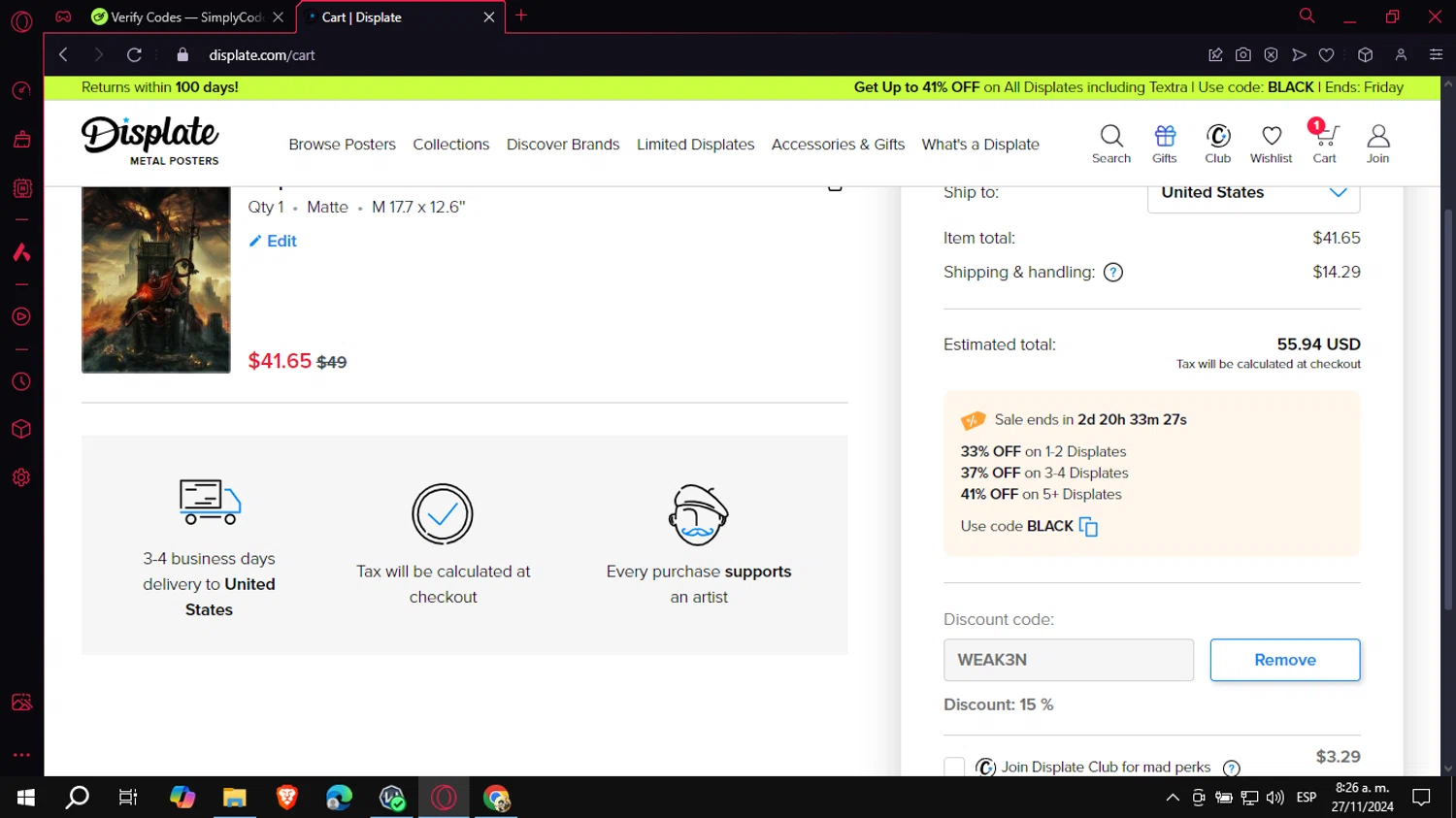Click the Opera sidebar three-dots more icon
1456x818 pixels.
(x=21, y=754)
